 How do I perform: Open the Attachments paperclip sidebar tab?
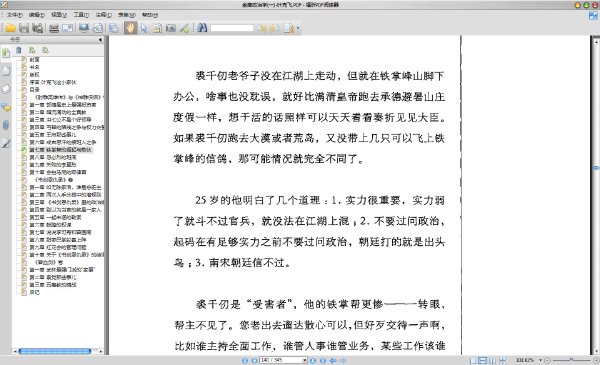coord(6,125)
